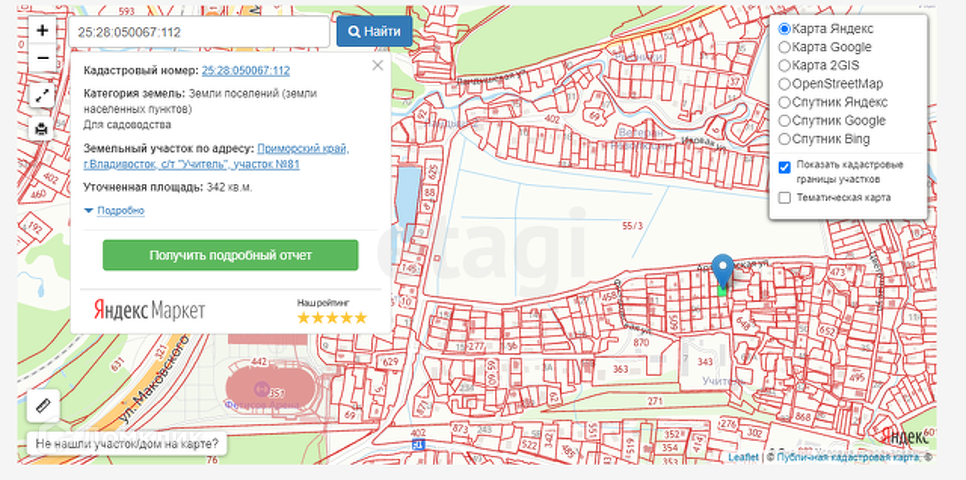This screenshot has height=480, width=966.
Task: Click the print map icon
Action: coord(42,128)
